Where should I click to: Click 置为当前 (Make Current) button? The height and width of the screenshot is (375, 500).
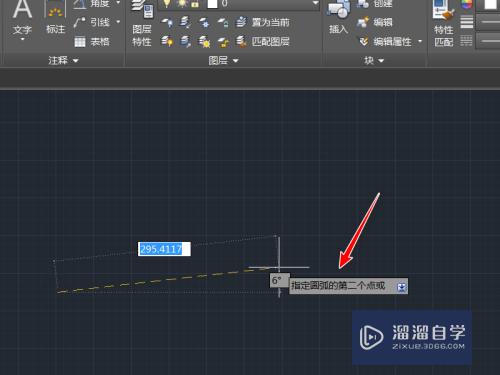tap(263, 22)
